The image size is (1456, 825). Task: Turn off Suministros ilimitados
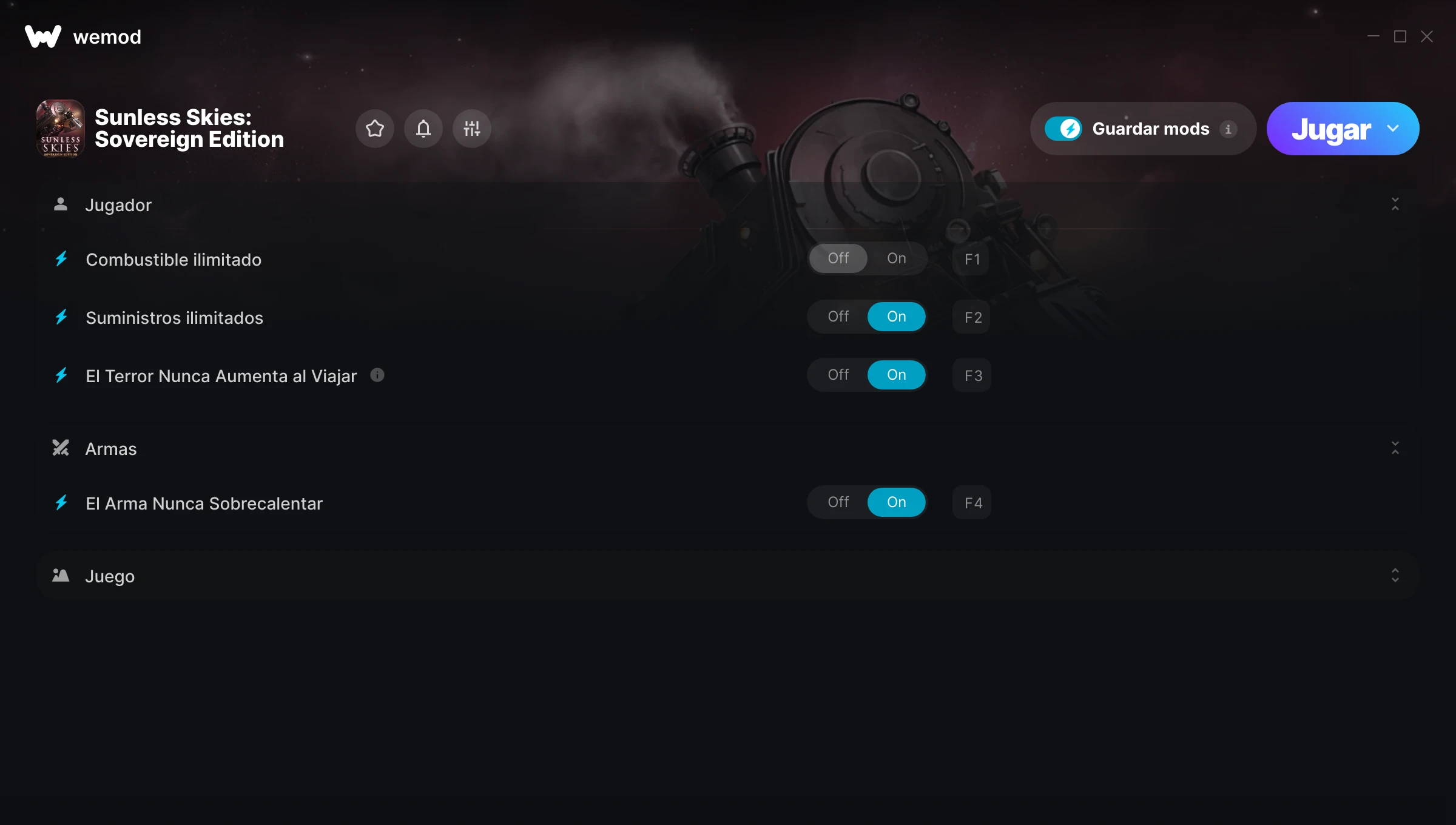click(838, 317)
